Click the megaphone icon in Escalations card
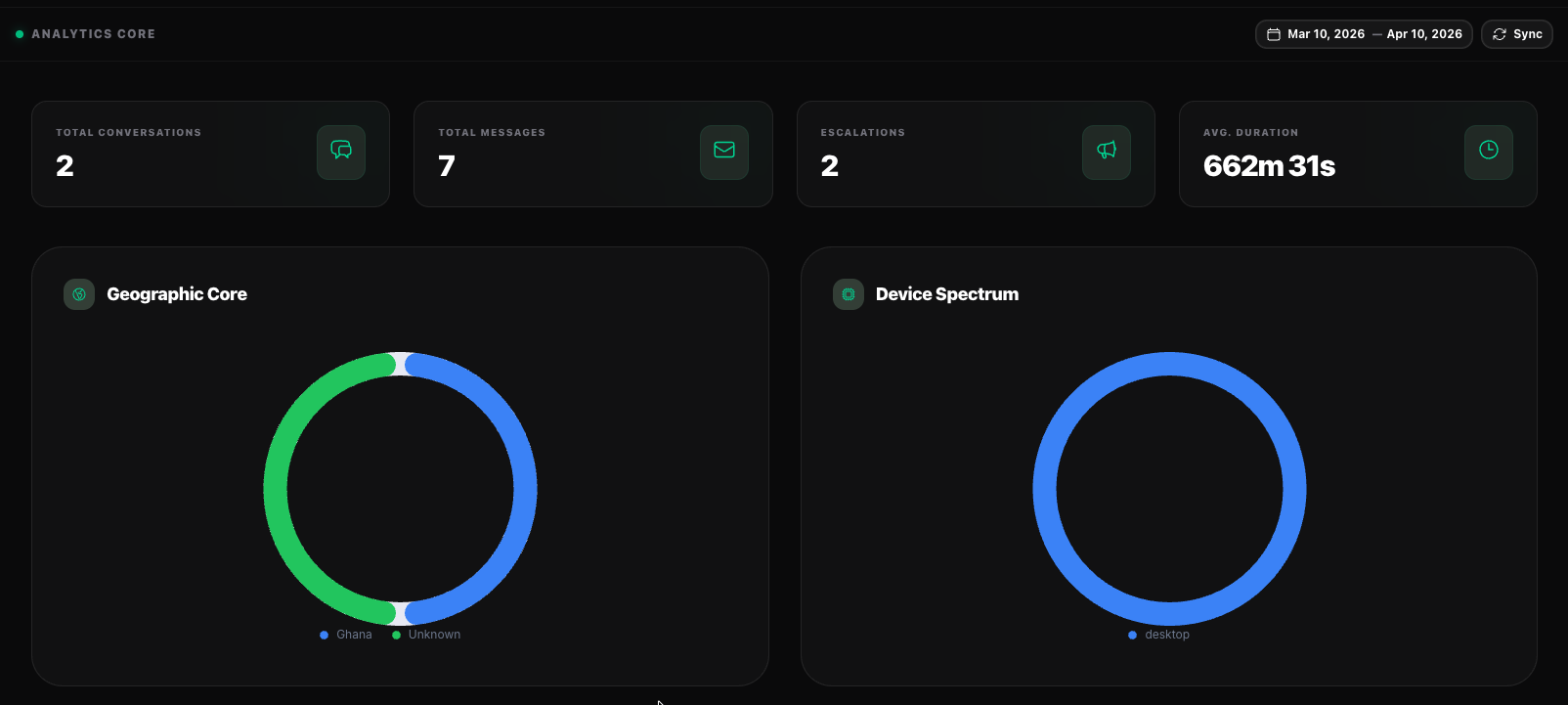This screenshot has height=705, width=1568. coord(1107,150)
